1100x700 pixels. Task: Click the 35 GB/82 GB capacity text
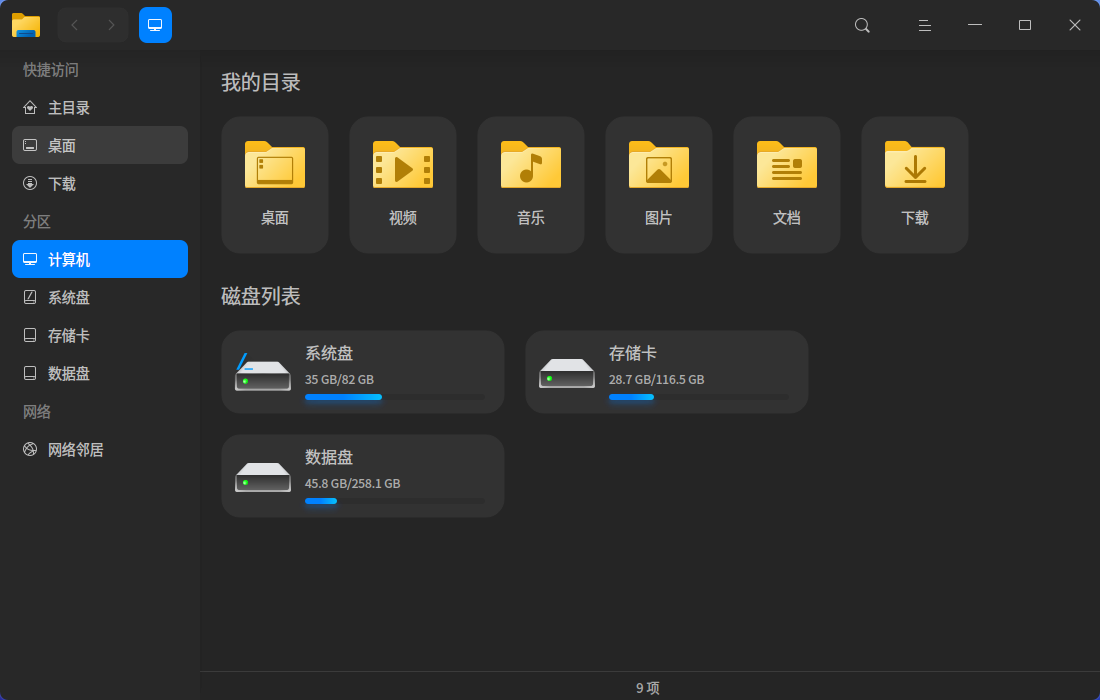pyautogui.click(x=340, y=379)
